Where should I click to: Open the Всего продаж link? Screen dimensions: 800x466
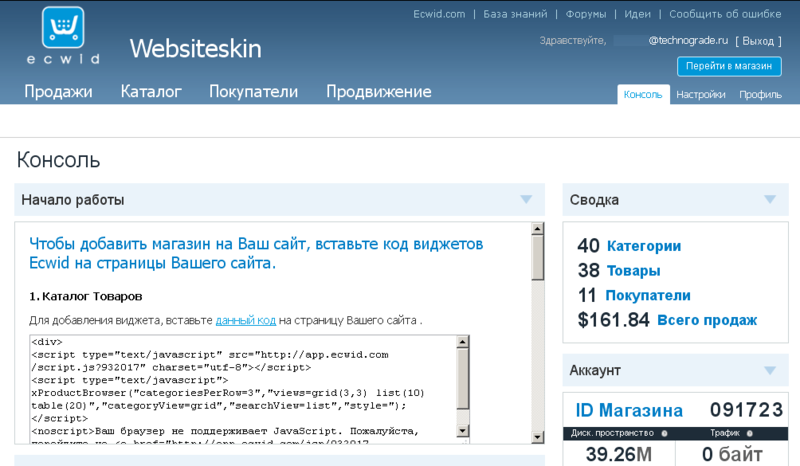(x=707, y=320)
